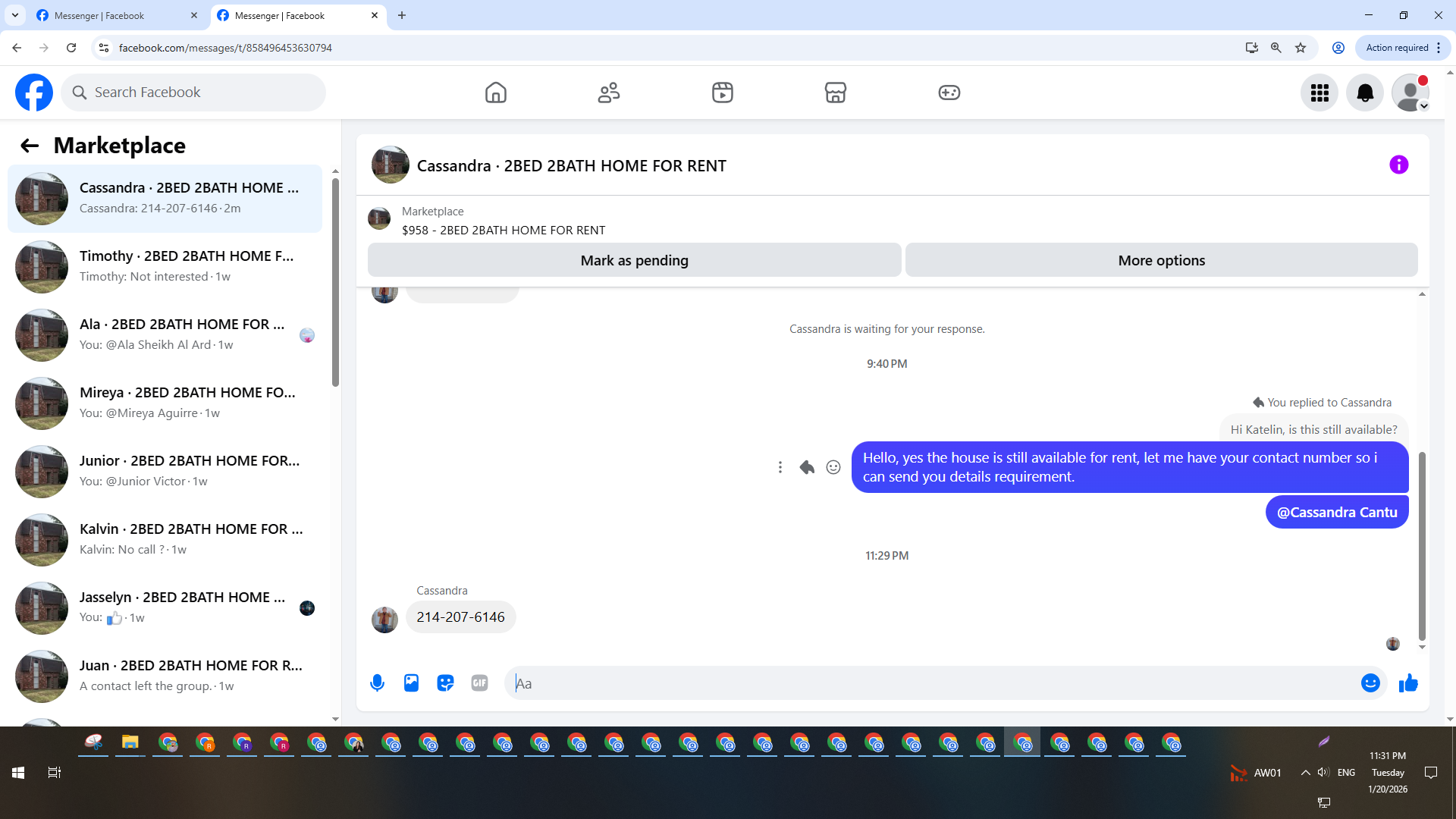View site information icon in address bar
The height and width of the screenshot is (819, 1456).
(x=104, y=48)
